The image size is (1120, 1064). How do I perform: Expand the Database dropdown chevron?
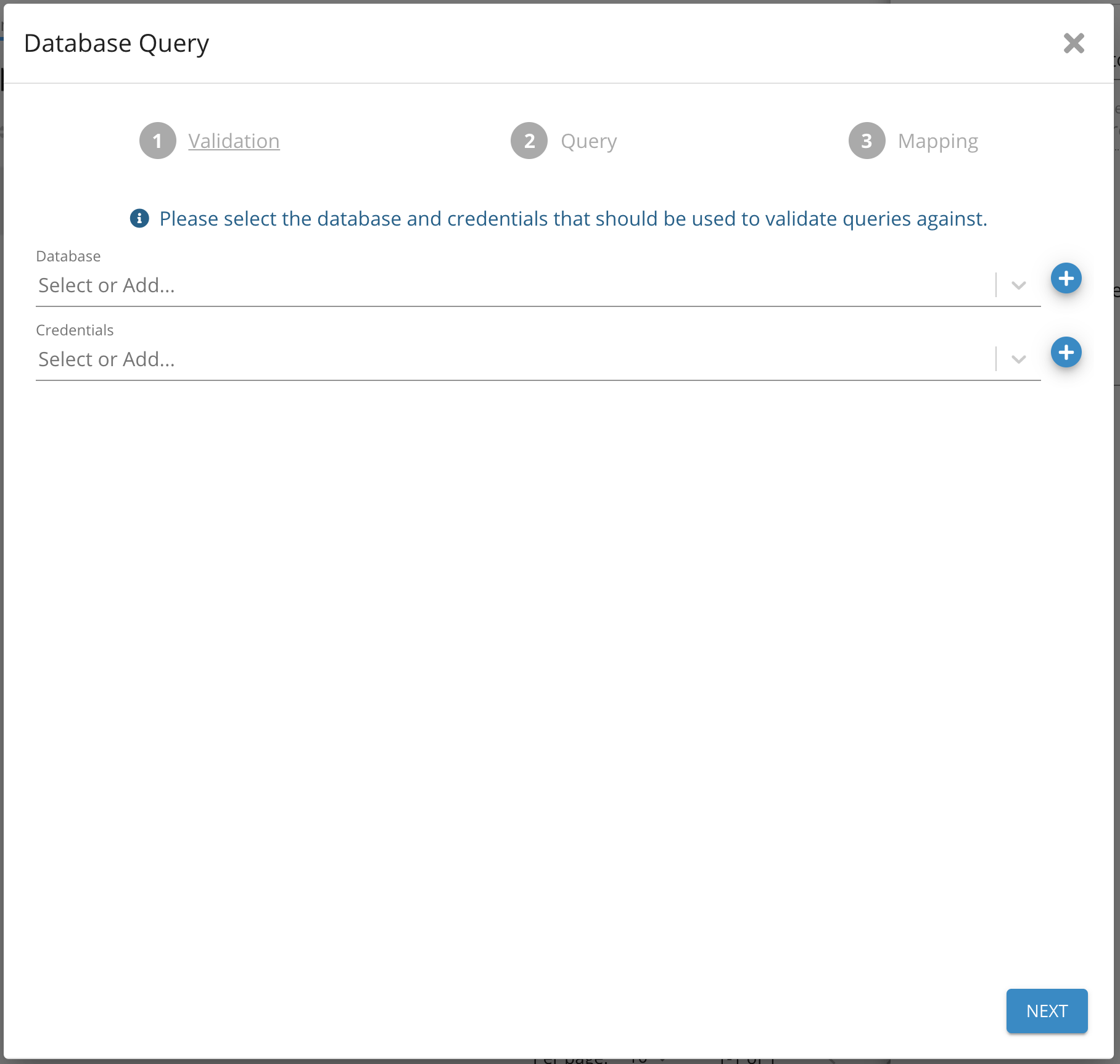click(1018, 285)
